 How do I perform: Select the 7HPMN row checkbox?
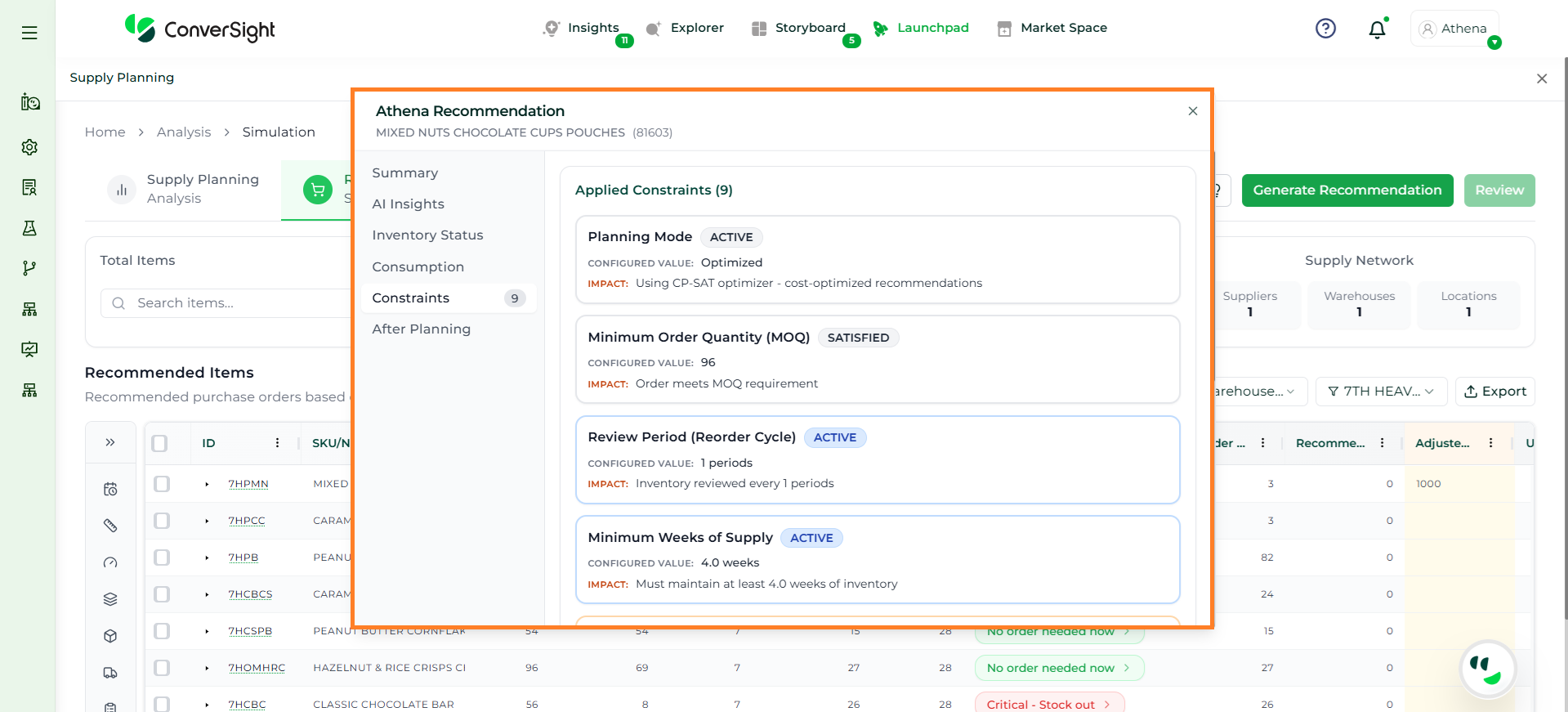pos(162,484)
